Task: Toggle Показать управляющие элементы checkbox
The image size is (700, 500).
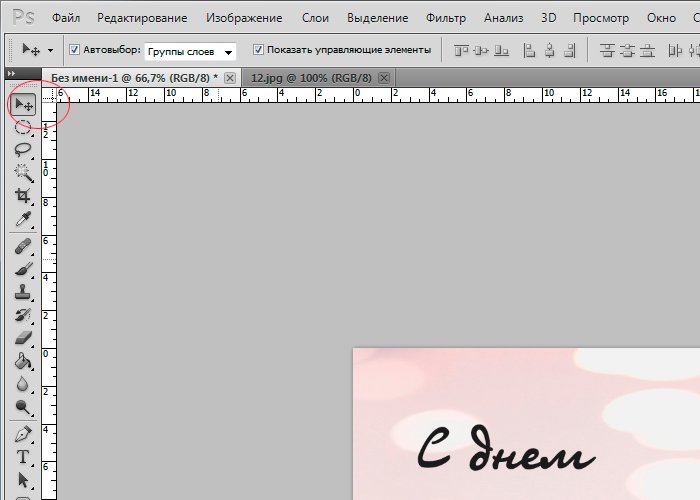Action: [258, 49]
